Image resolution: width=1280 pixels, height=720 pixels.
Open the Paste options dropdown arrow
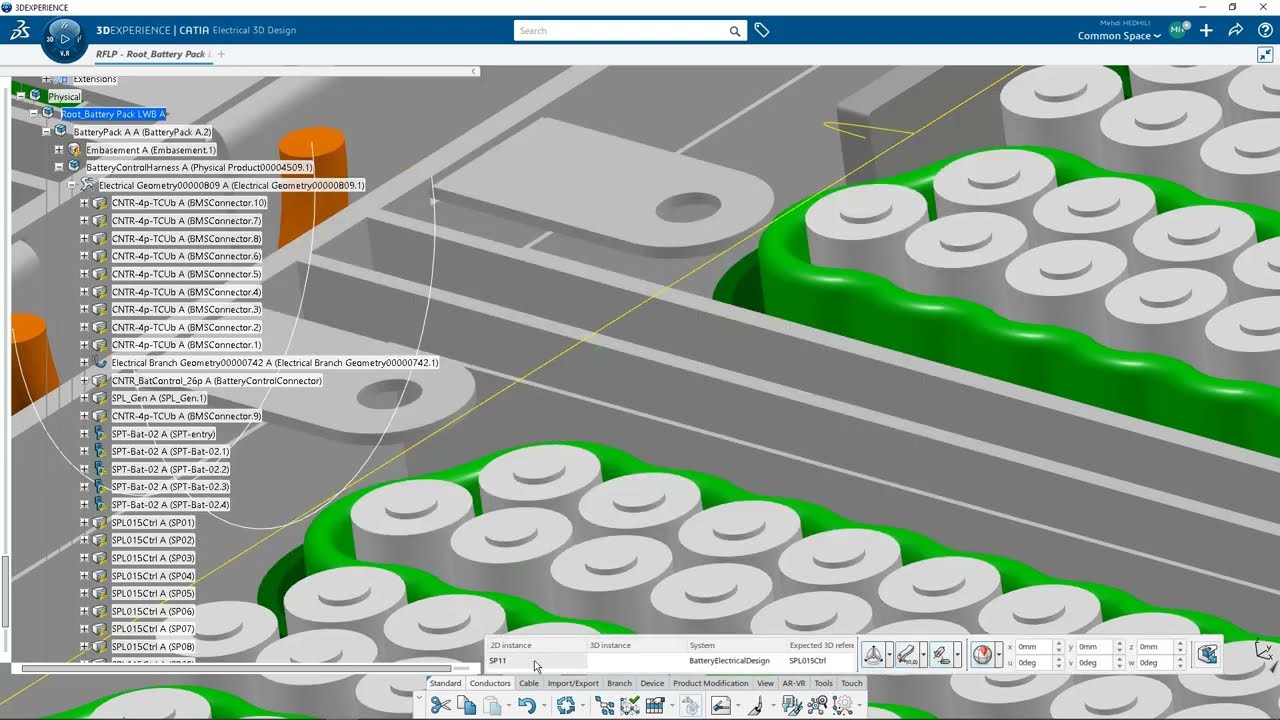click(x=511, y=707)
